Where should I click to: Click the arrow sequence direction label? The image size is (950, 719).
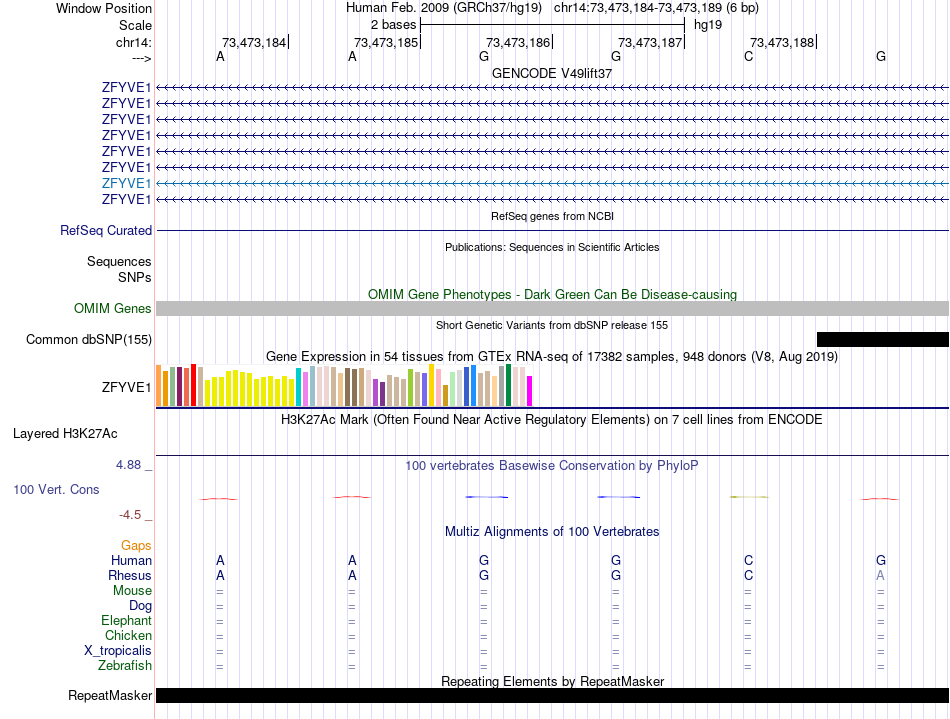[141, 58]
